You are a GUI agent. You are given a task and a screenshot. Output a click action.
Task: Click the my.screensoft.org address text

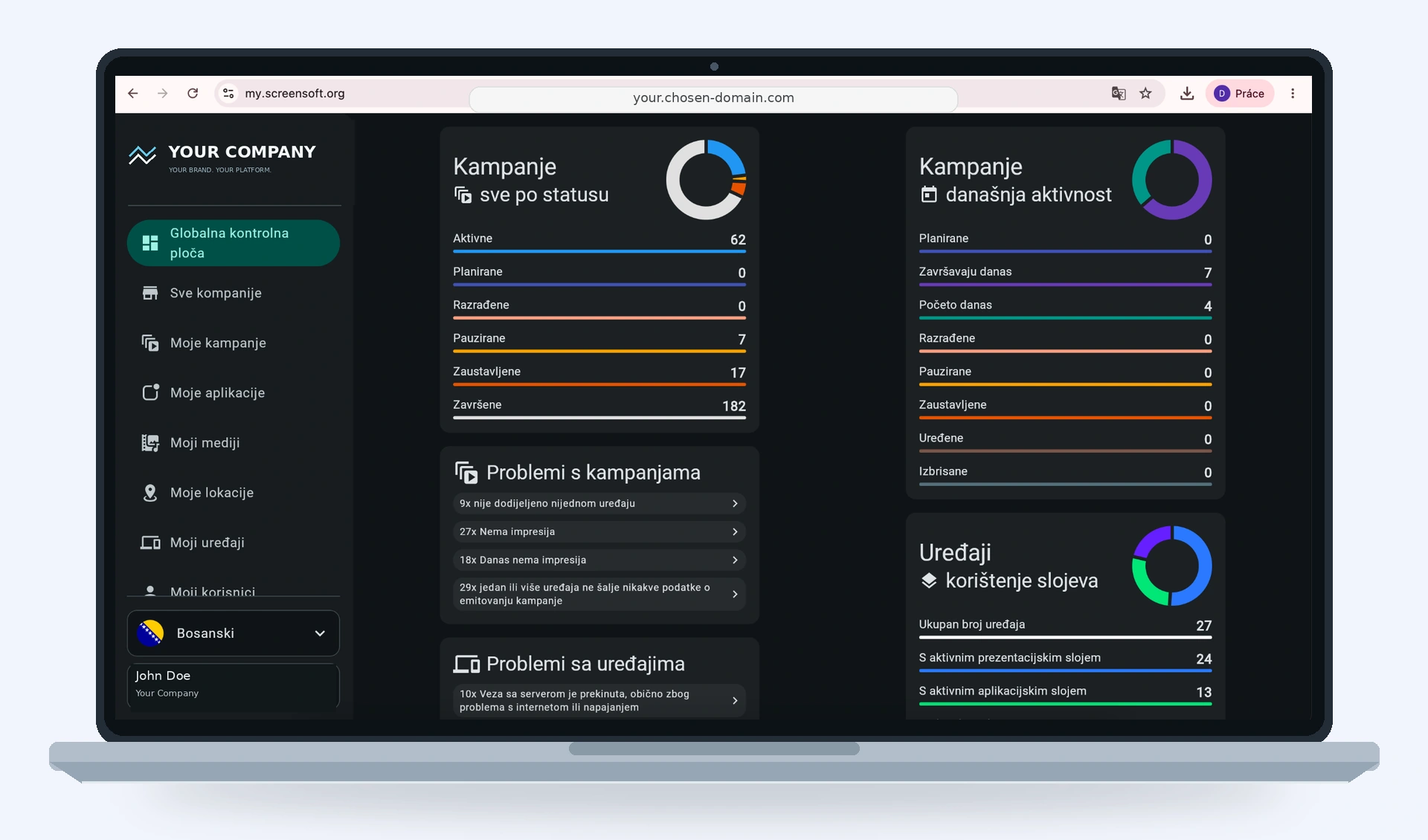(x=295, y=94)
